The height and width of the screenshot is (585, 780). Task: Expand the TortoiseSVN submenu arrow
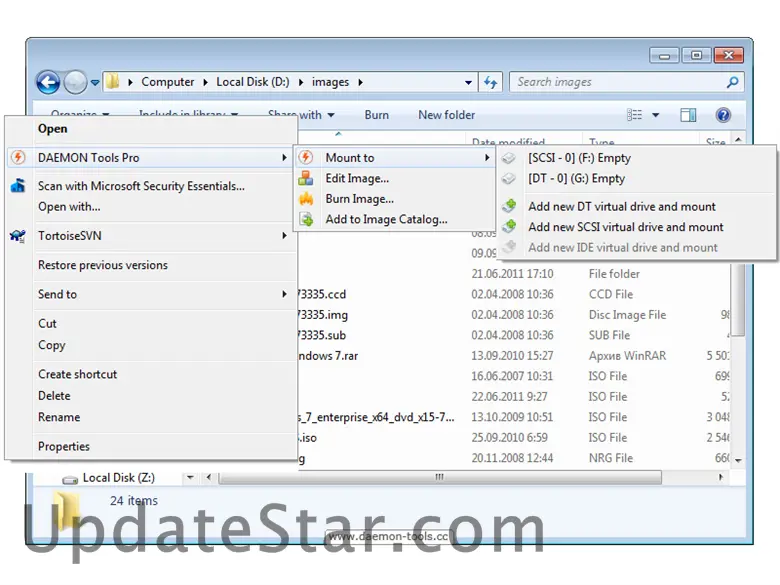pyautogui.click(x=284, y=235)
